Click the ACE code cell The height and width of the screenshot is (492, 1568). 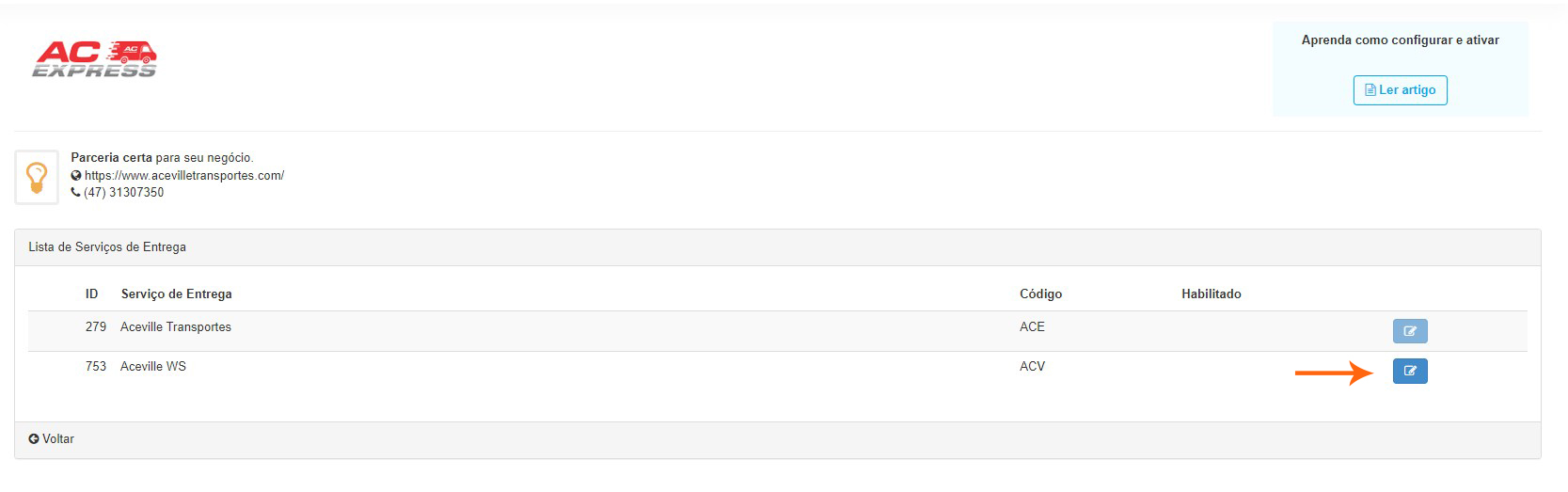point(1032,327)
